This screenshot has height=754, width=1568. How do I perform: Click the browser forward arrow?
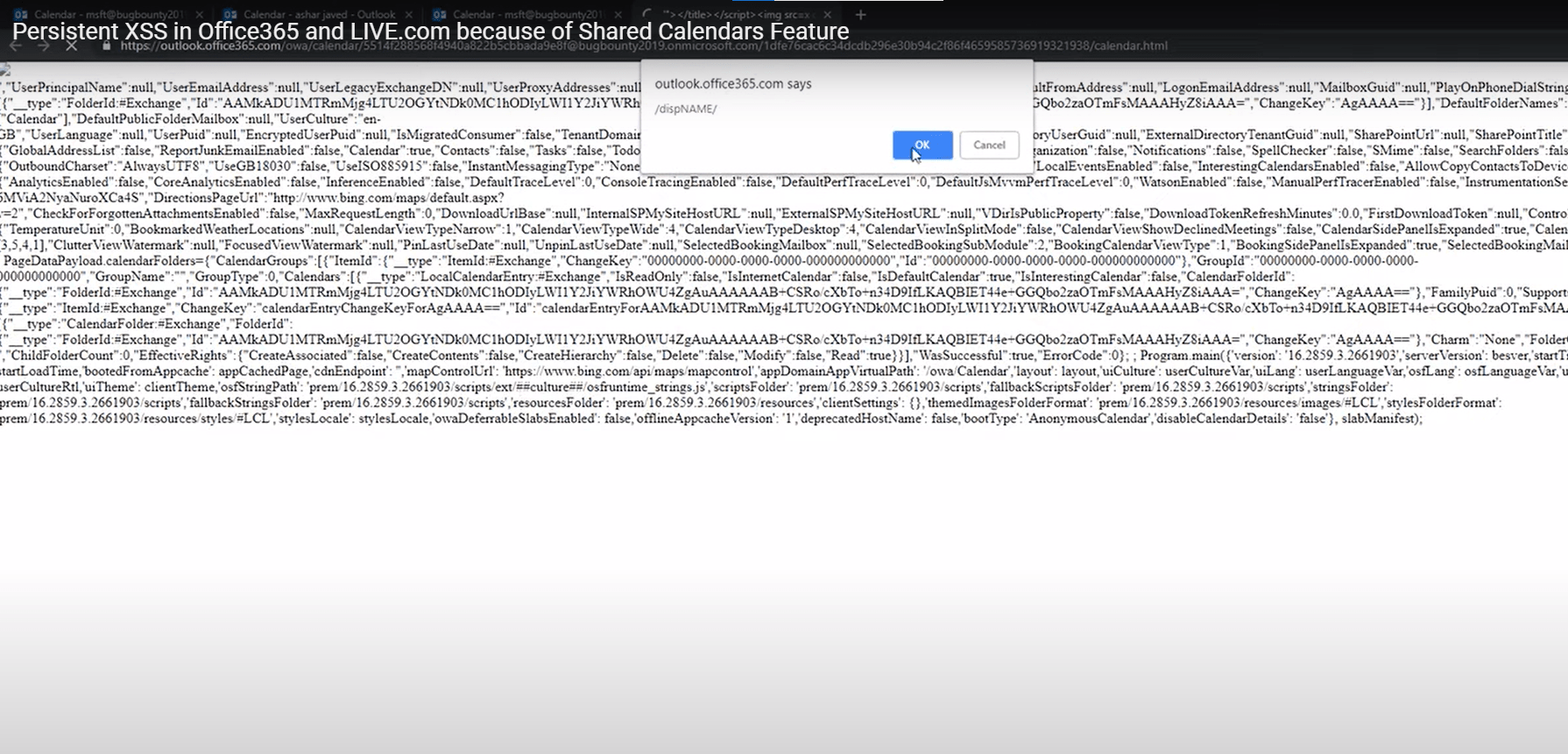coord(43,46)
